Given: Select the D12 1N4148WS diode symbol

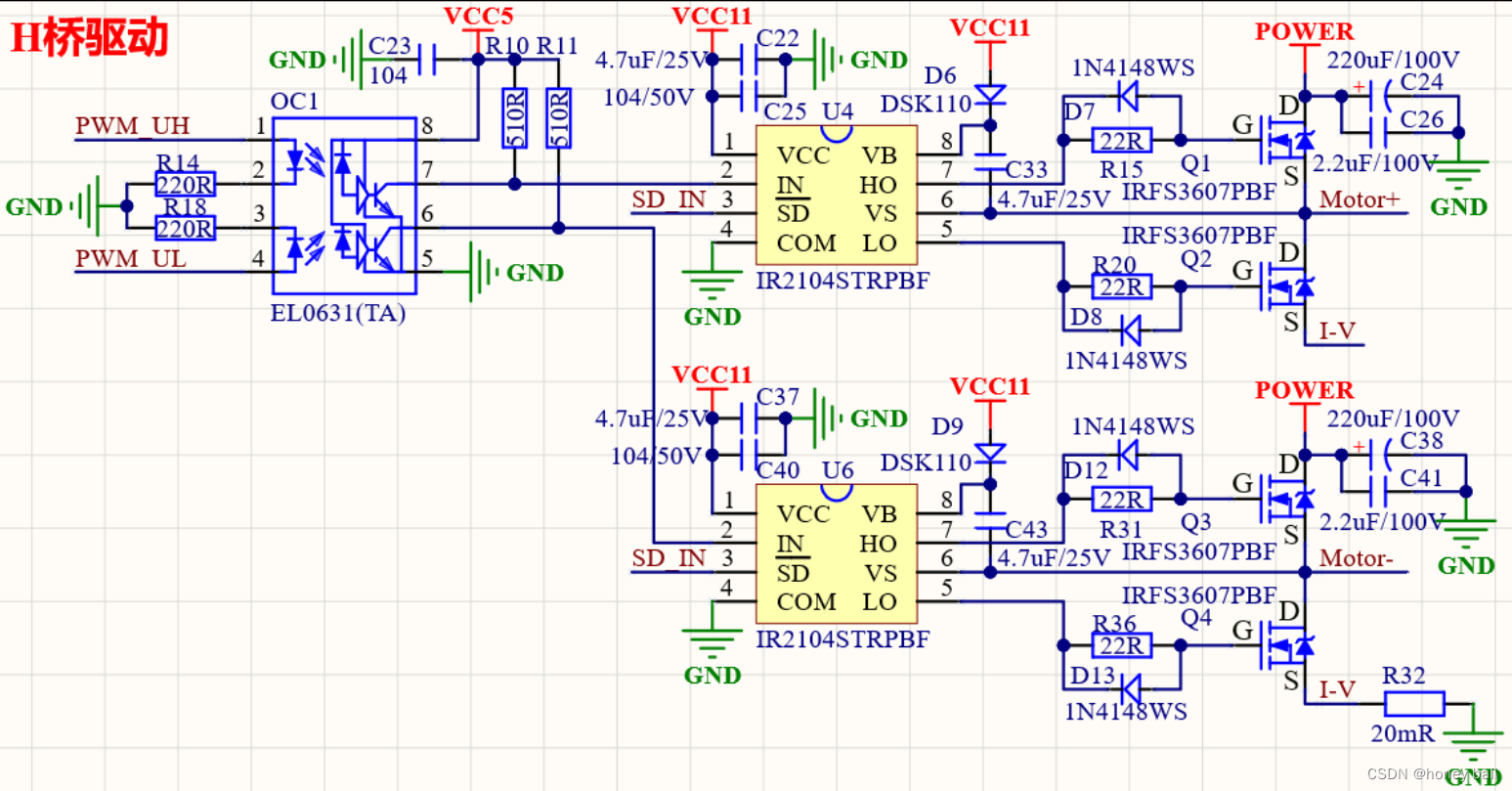Looking at the screenshot, I should 1128,455.
